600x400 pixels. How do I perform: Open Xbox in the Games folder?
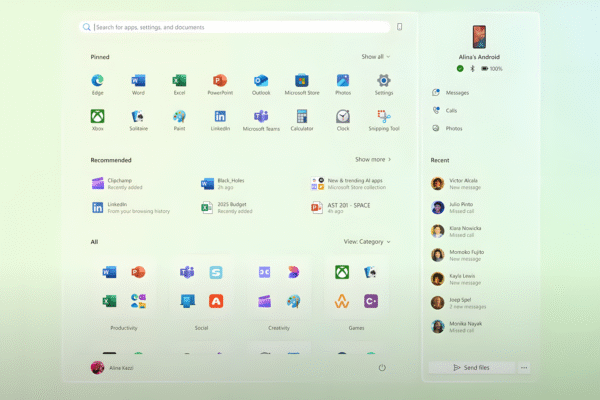(x=342, y=272)
